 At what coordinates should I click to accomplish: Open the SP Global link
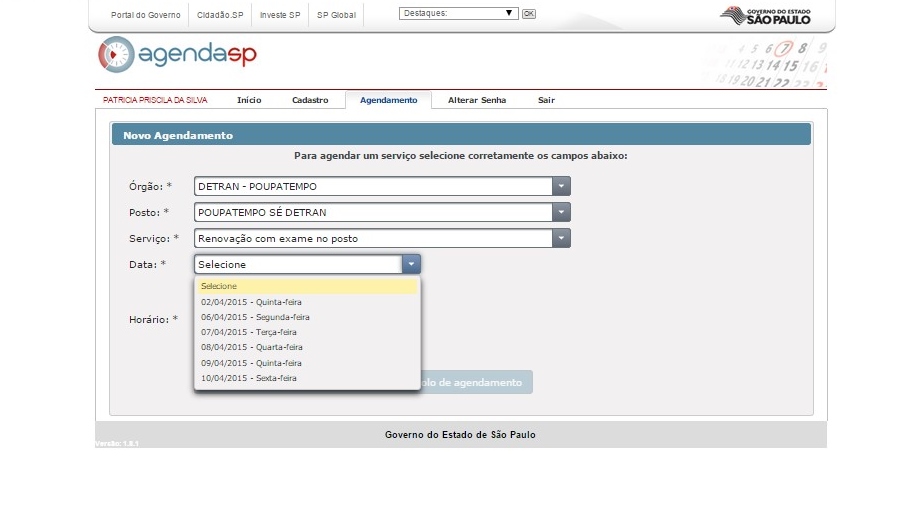coord(336,15)
